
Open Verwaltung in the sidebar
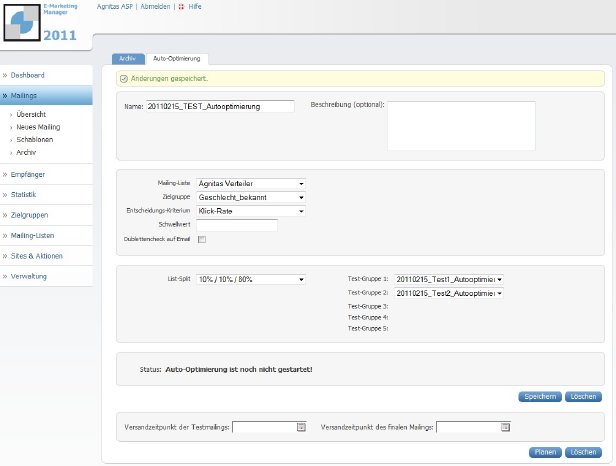click(x=46, y=276)
